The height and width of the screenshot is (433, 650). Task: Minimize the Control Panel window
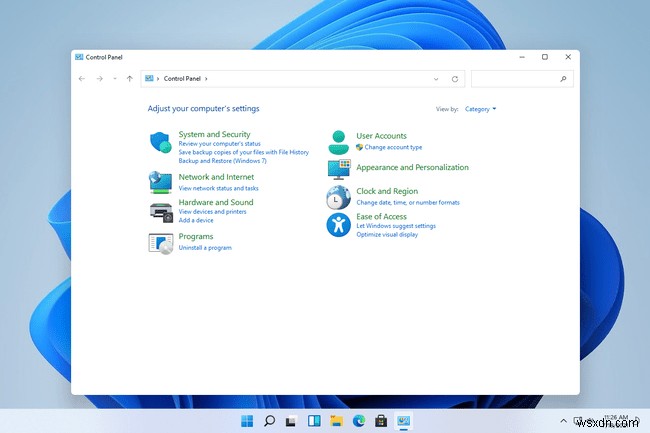pos(522,57)
